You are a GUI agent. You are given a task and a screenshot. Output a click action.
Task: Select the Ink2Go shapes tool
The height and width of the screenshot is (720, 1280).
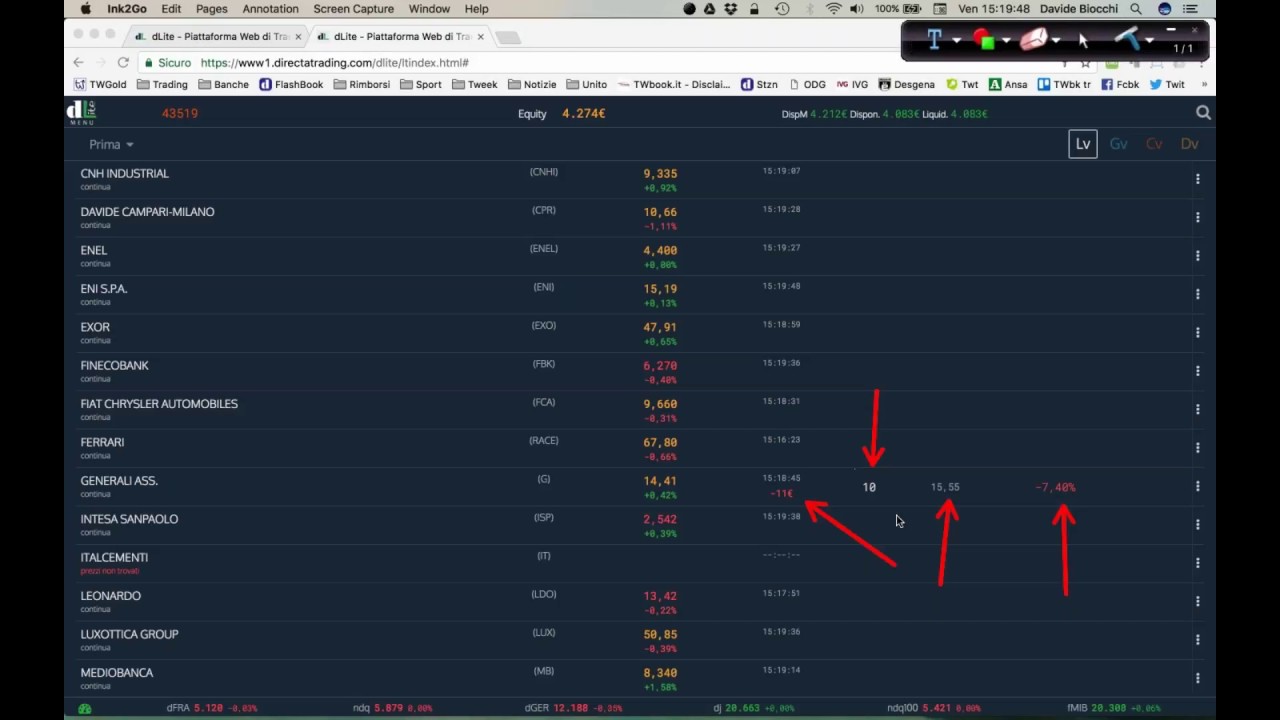[x=984, y=40]
